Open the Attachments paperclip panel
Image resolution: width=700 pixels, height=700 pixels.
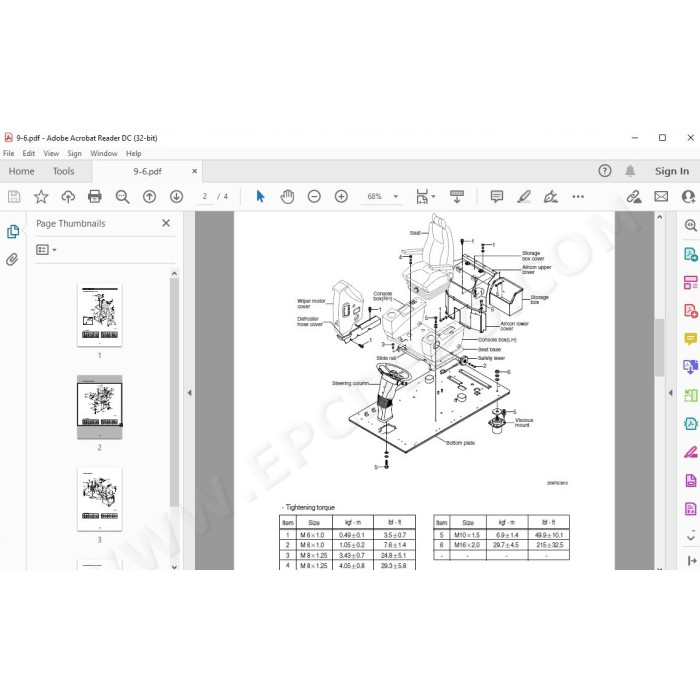12,259
